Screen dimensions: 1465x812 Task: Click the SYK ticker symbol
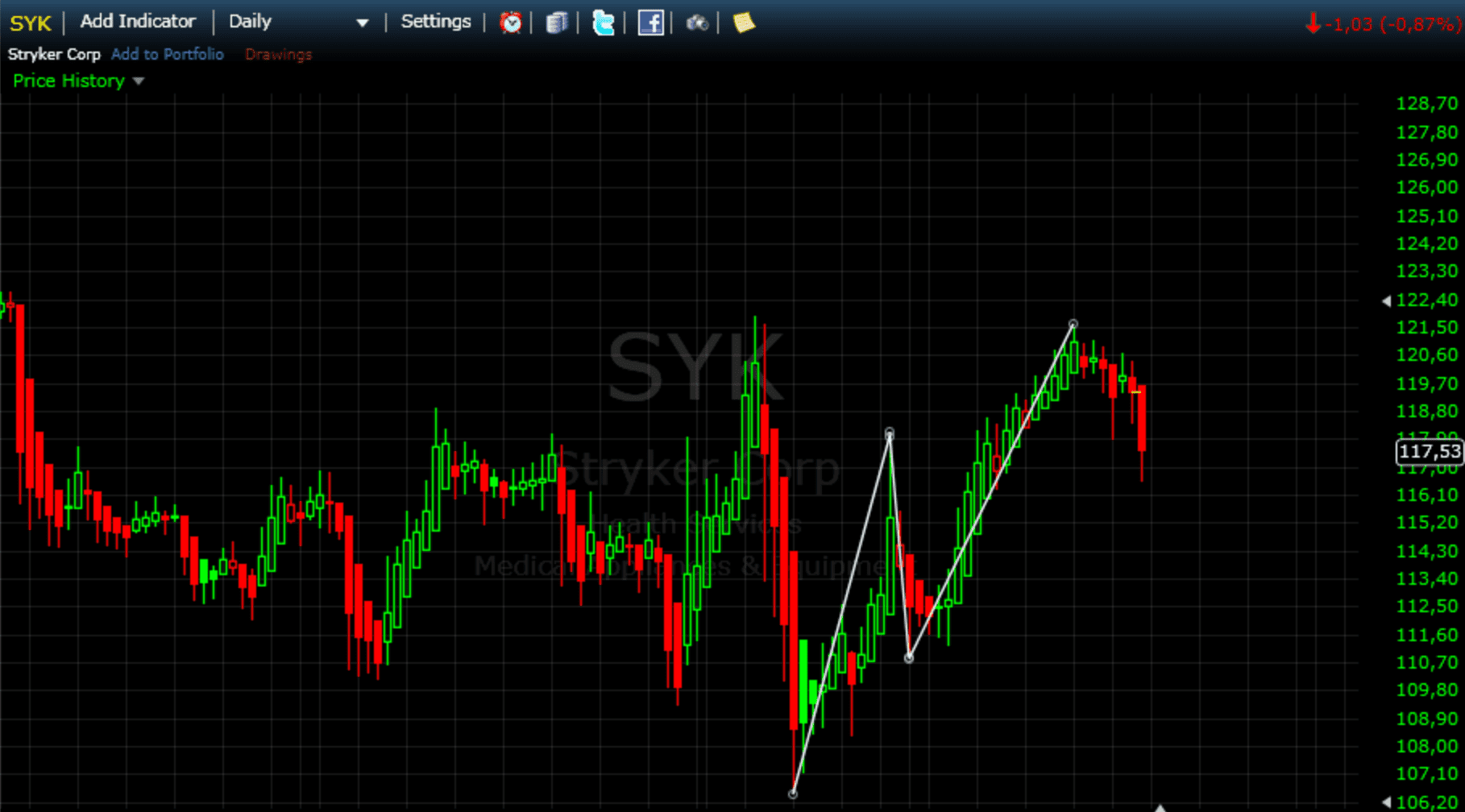click(x=31, y=23)
